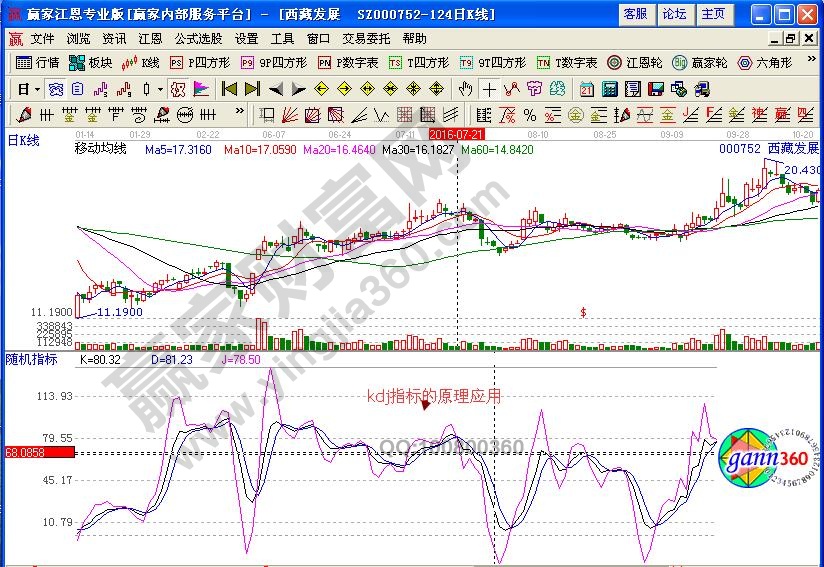Expand the candlestick style dropdown arrow

point(160,88)
